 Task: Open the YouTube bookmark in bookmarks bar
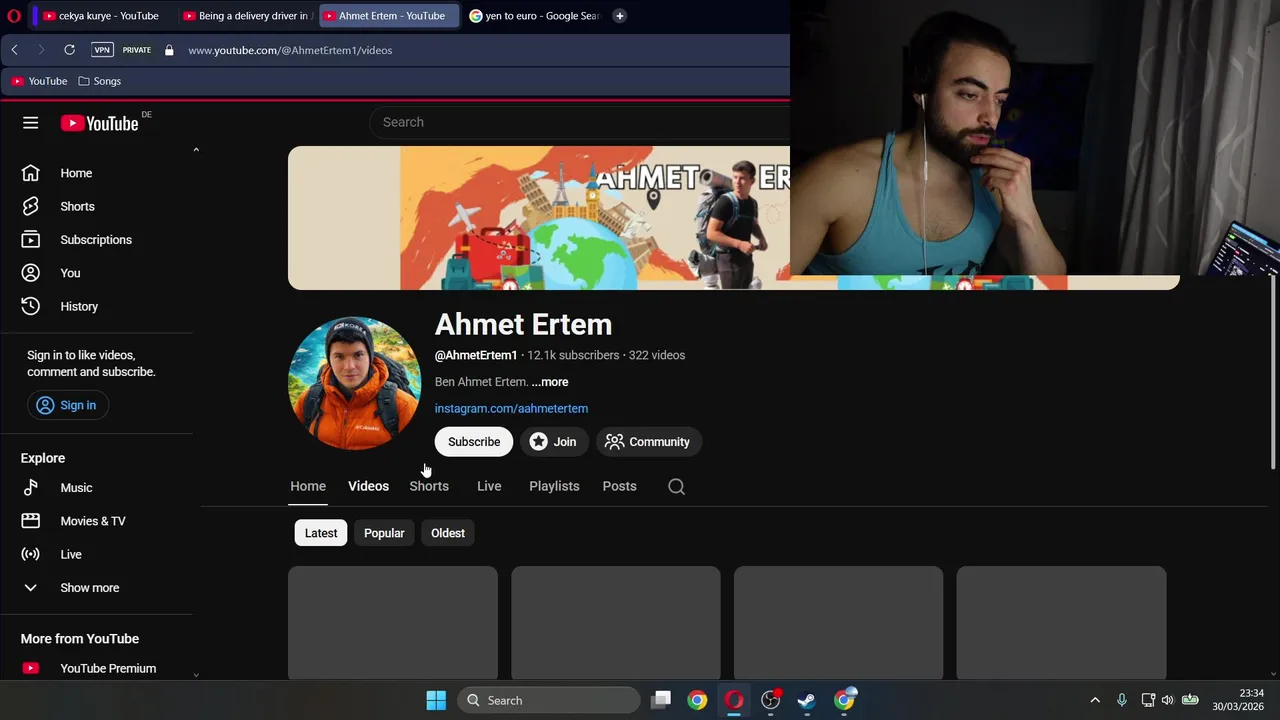39,81
